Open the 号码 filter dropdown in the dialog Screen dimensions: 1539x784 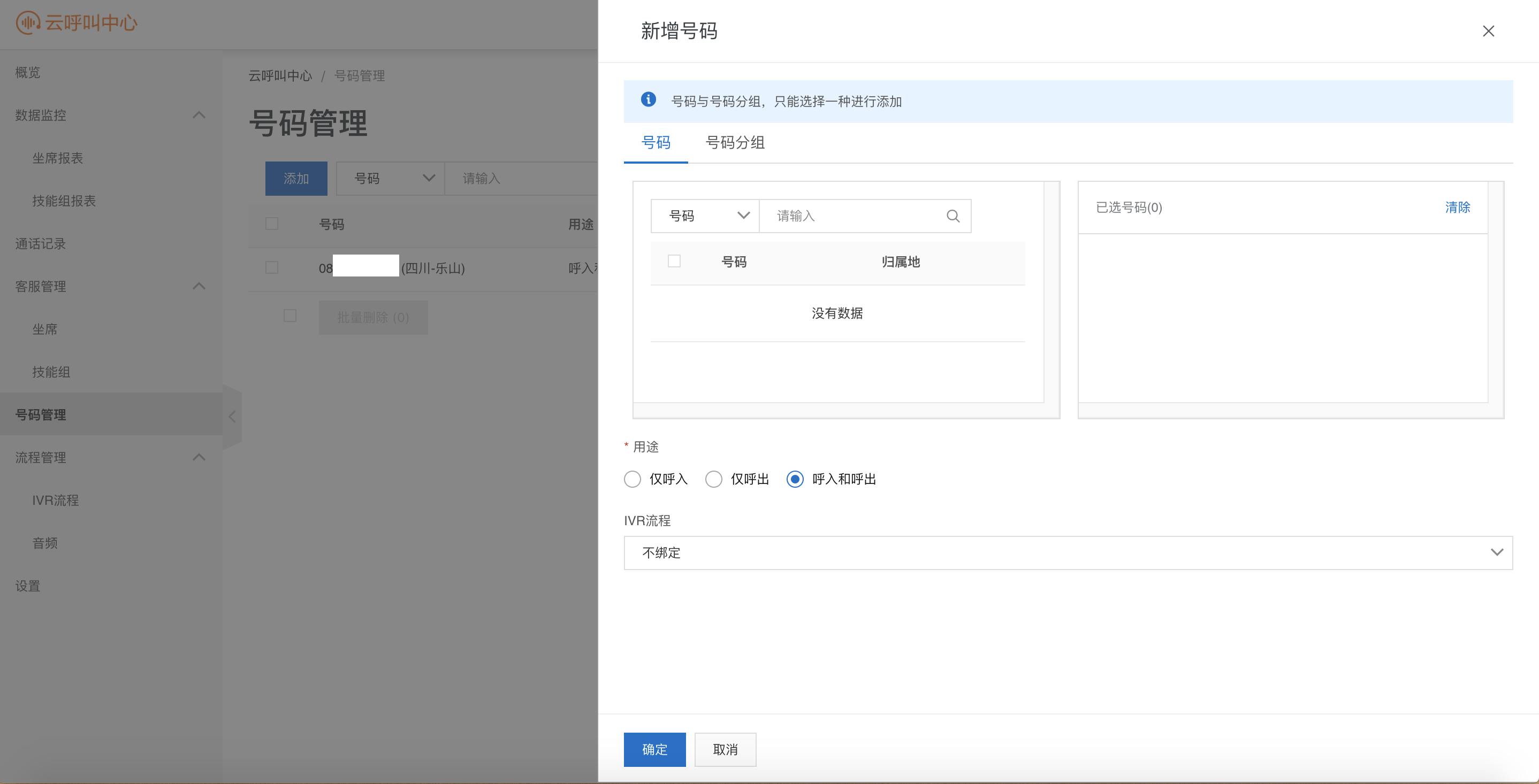705,216
